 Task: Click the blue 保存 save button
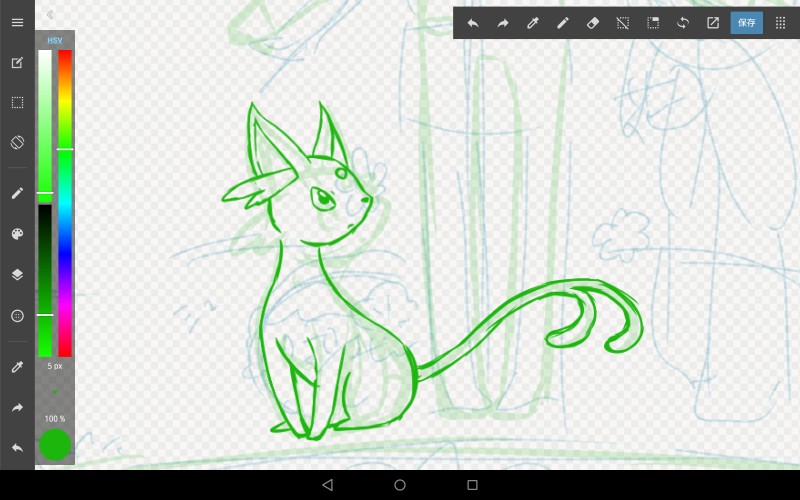[747, 23]
